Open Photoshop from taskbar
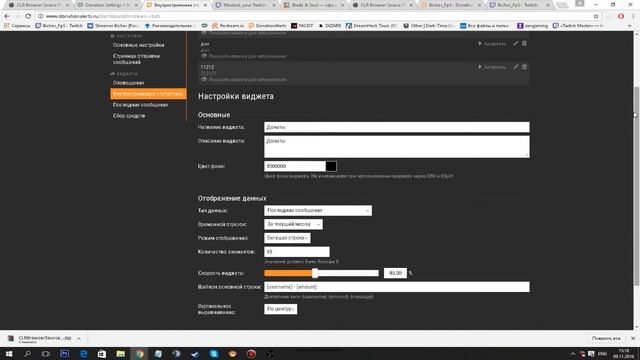 (64, 354)
